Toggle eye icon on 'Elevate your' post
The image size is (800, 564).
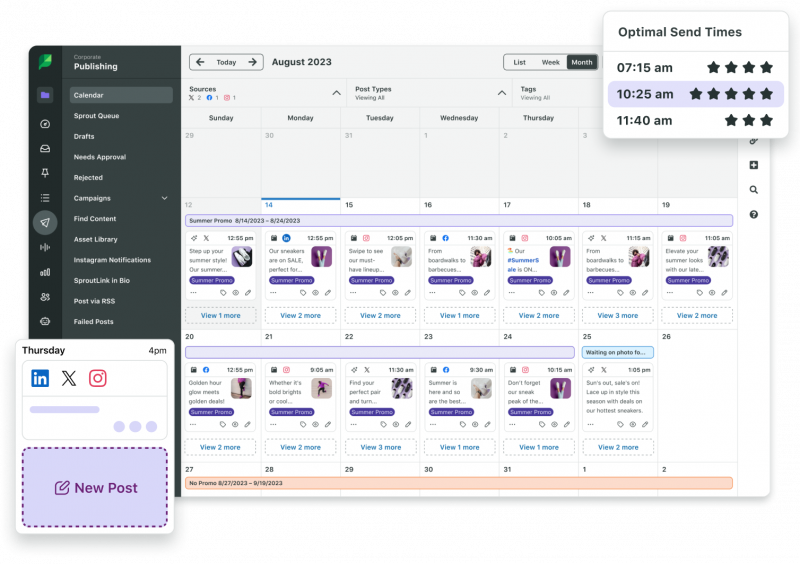point(712,293)
